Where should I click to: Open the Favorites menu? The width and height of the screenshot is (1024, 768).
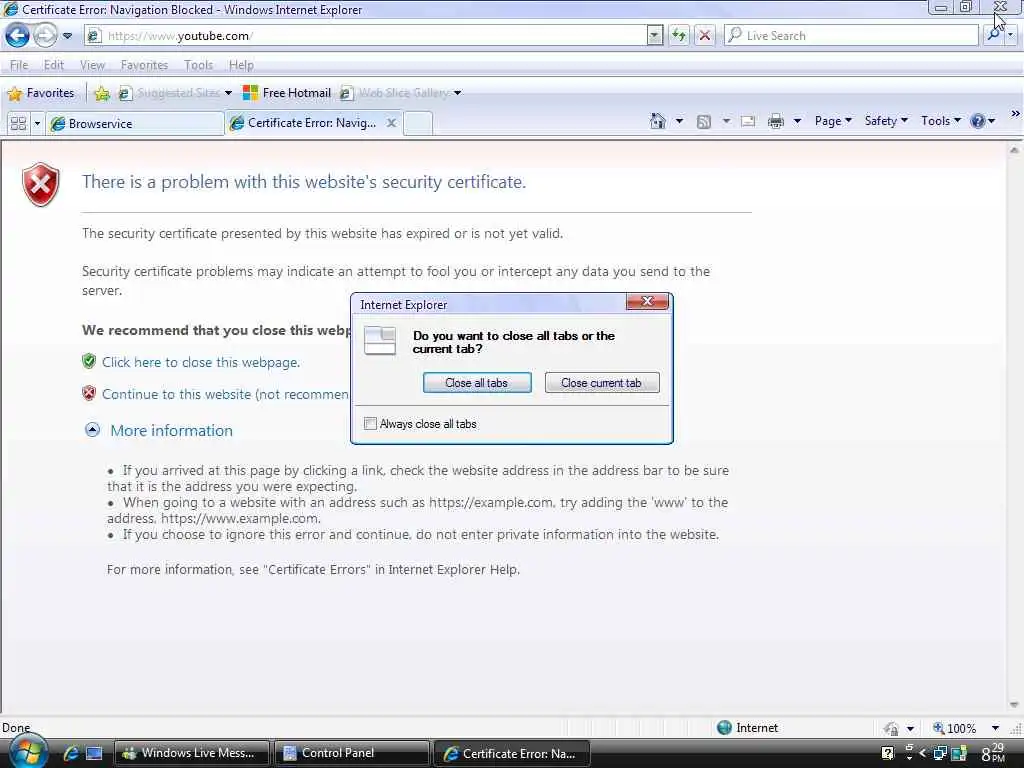click(x=144, y=65)
